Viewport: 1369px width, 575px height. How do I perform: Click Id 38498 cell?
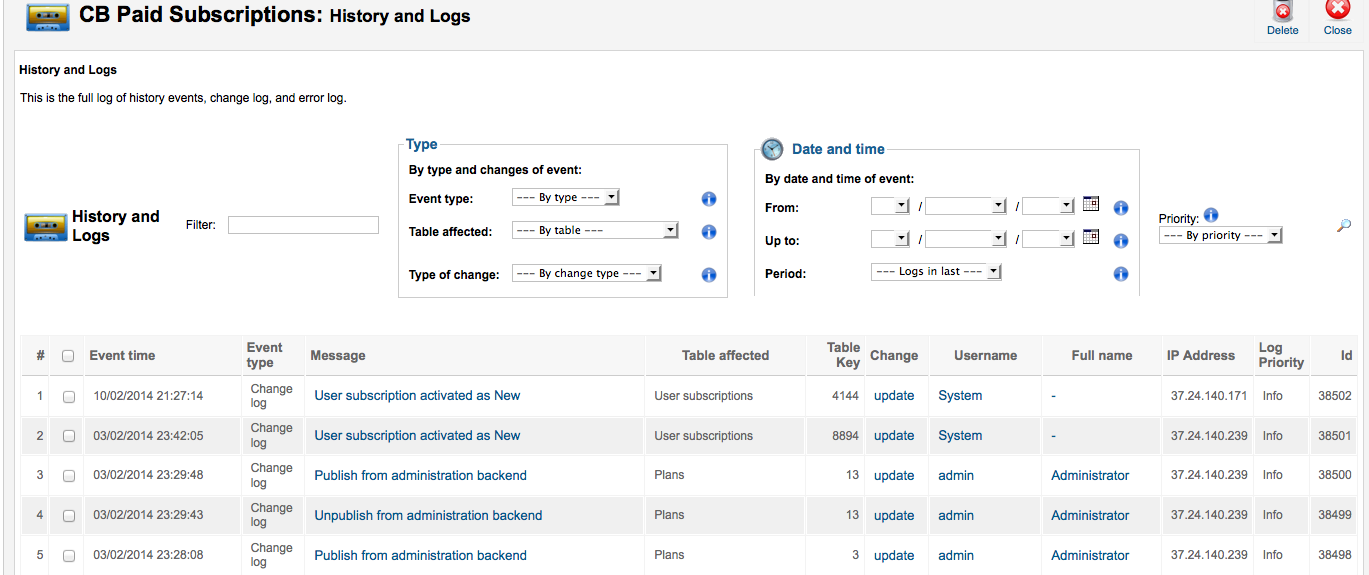pyautogui.click(x=1335, y=556)
